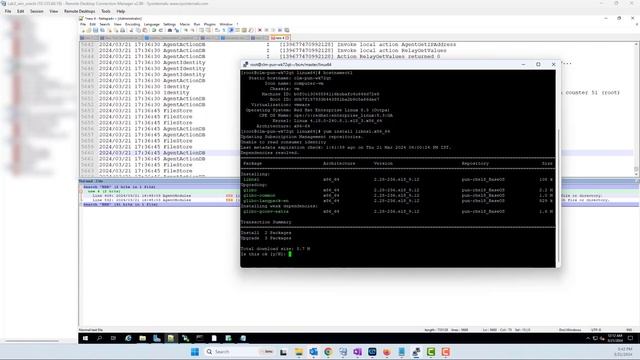Click 'glibc-common' package in terminal output
The height and width of the screenshot is (360, 640).
click(259, 196)
